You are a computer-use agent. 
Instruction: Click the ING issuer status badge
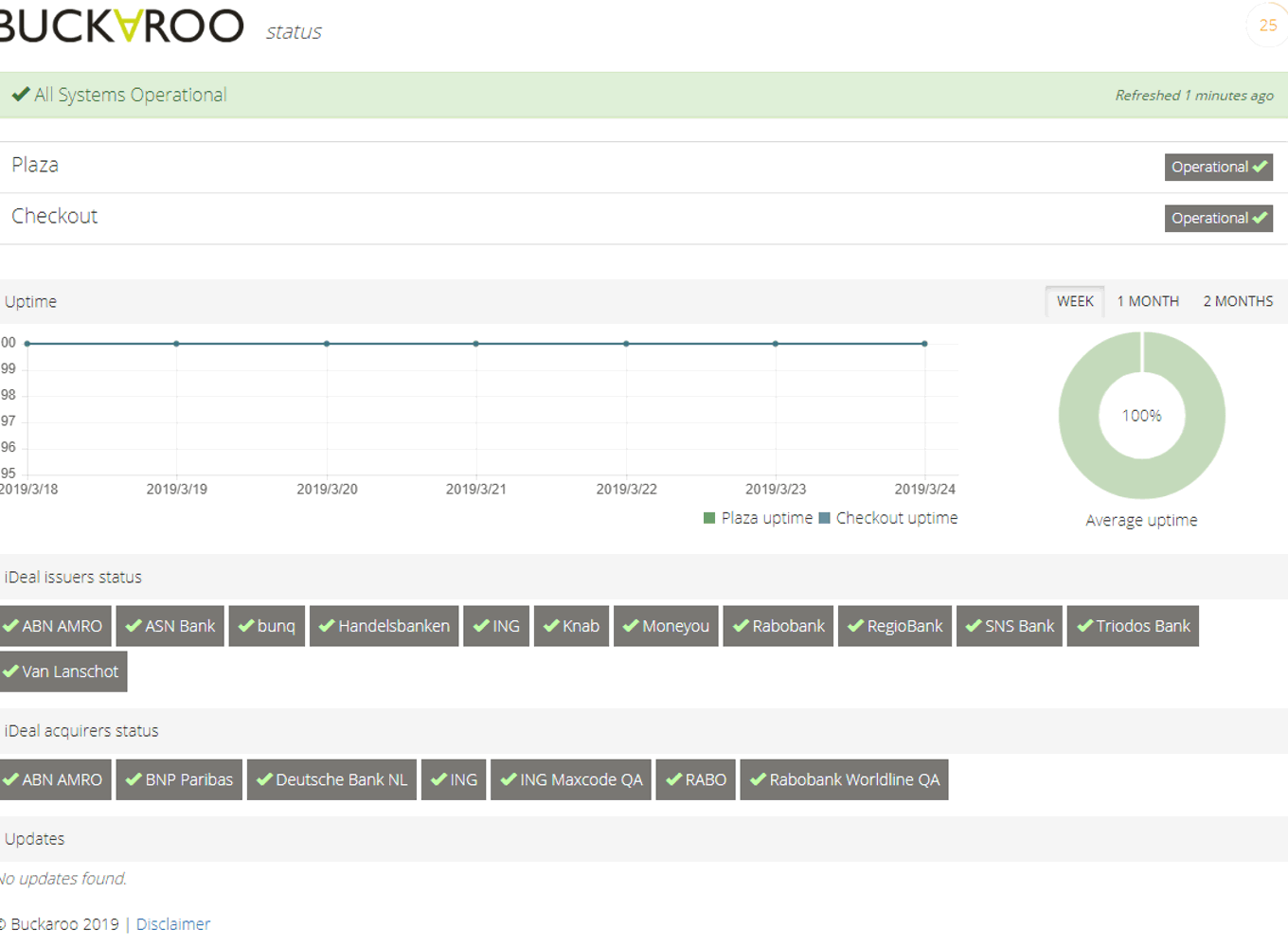click(x=496, y=626)
